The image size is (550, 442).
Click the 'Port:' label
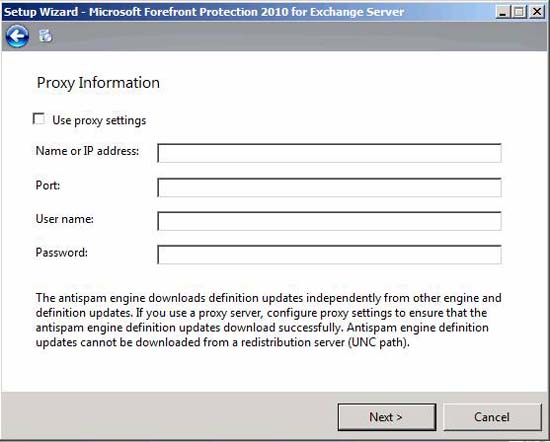48,185
